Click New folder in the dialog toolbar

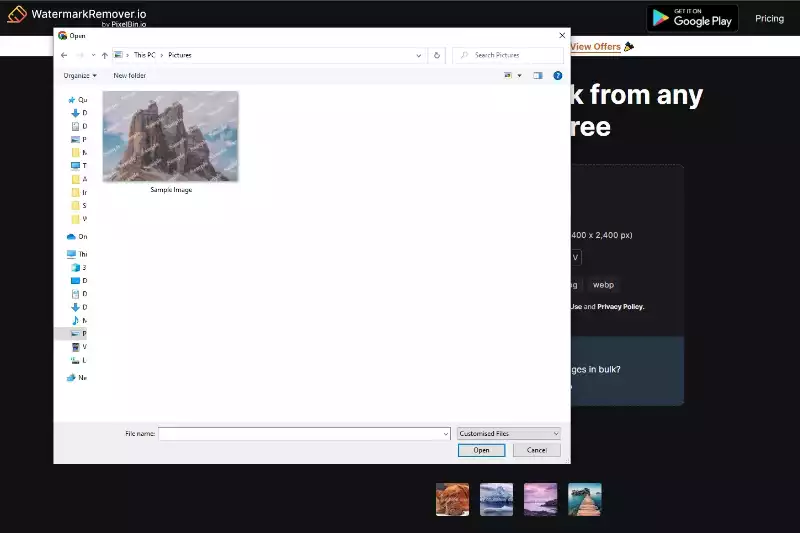[130, 75]
